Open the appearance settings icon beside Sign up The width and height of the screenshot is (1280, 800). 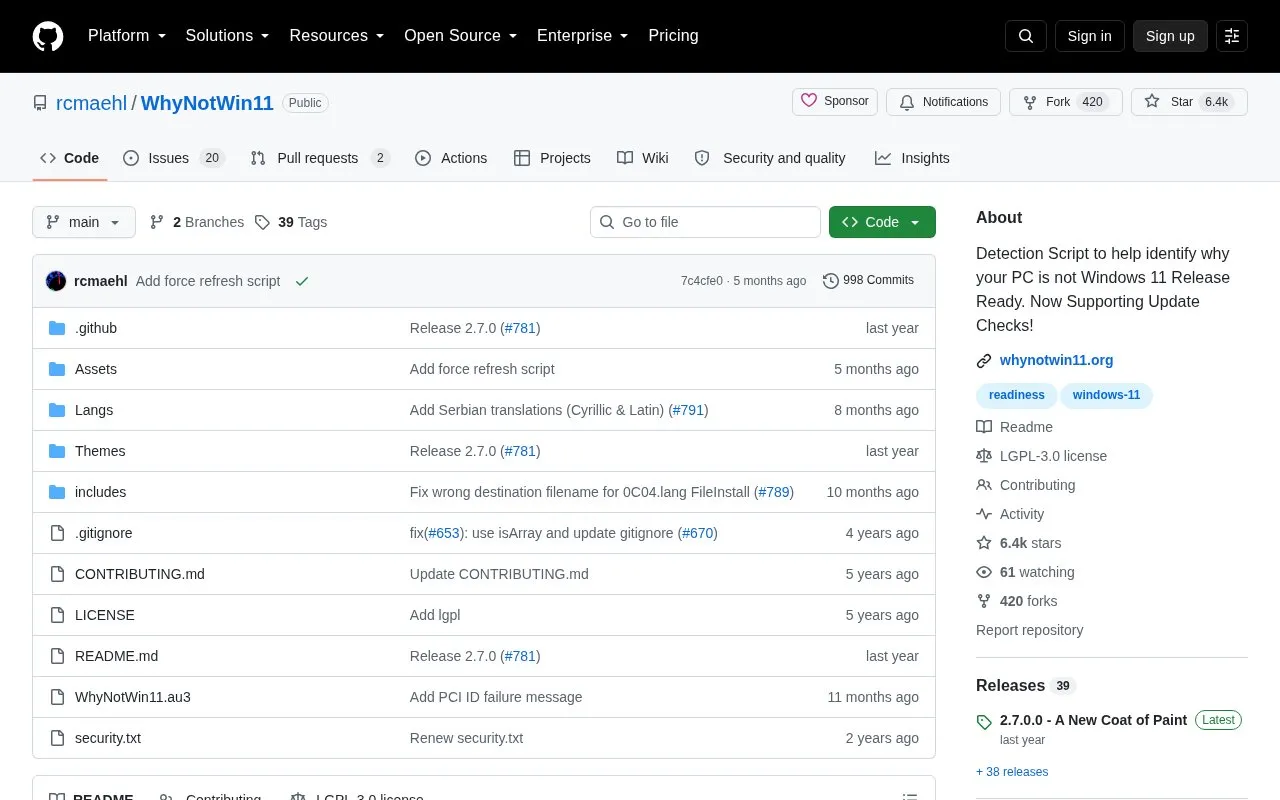(x=1232, y=36)
